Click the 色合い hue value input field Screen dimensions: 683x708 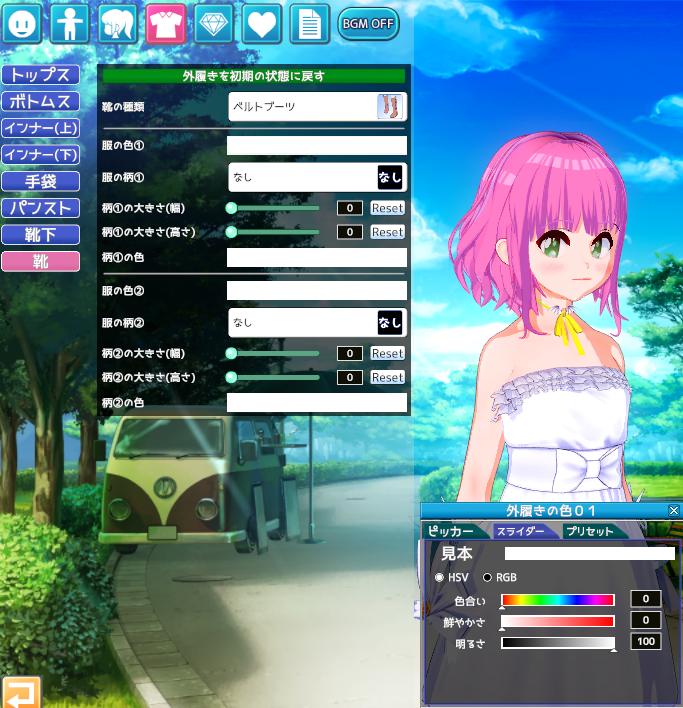(x=645, y=599)
